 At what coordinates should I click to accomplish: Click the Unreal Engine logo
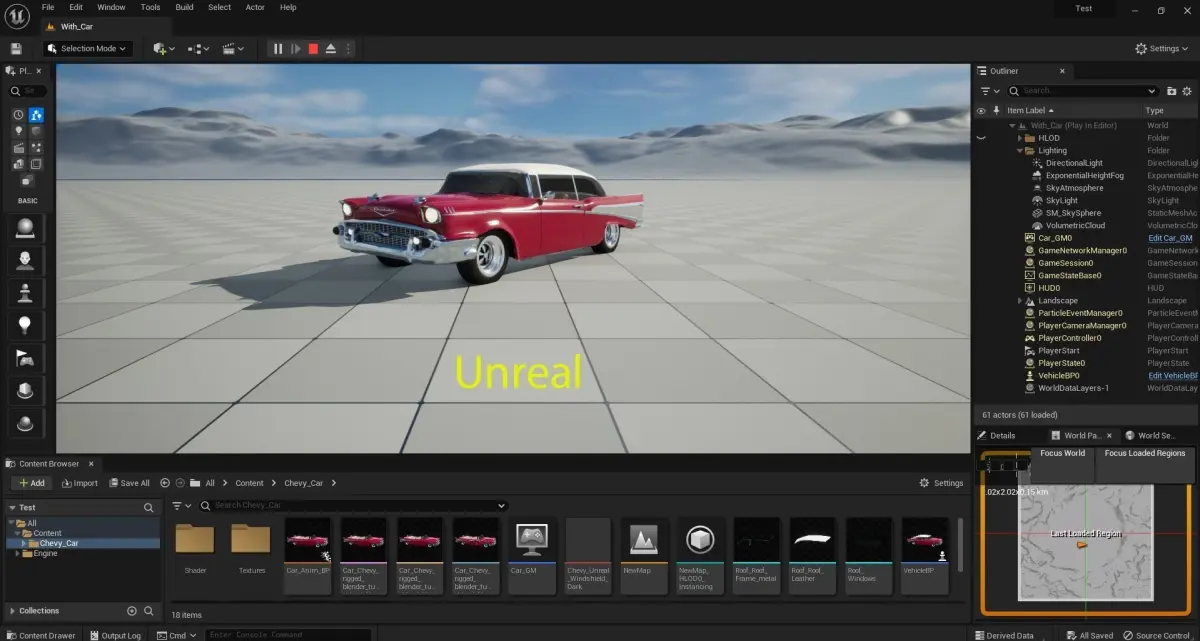click(17, 16)
